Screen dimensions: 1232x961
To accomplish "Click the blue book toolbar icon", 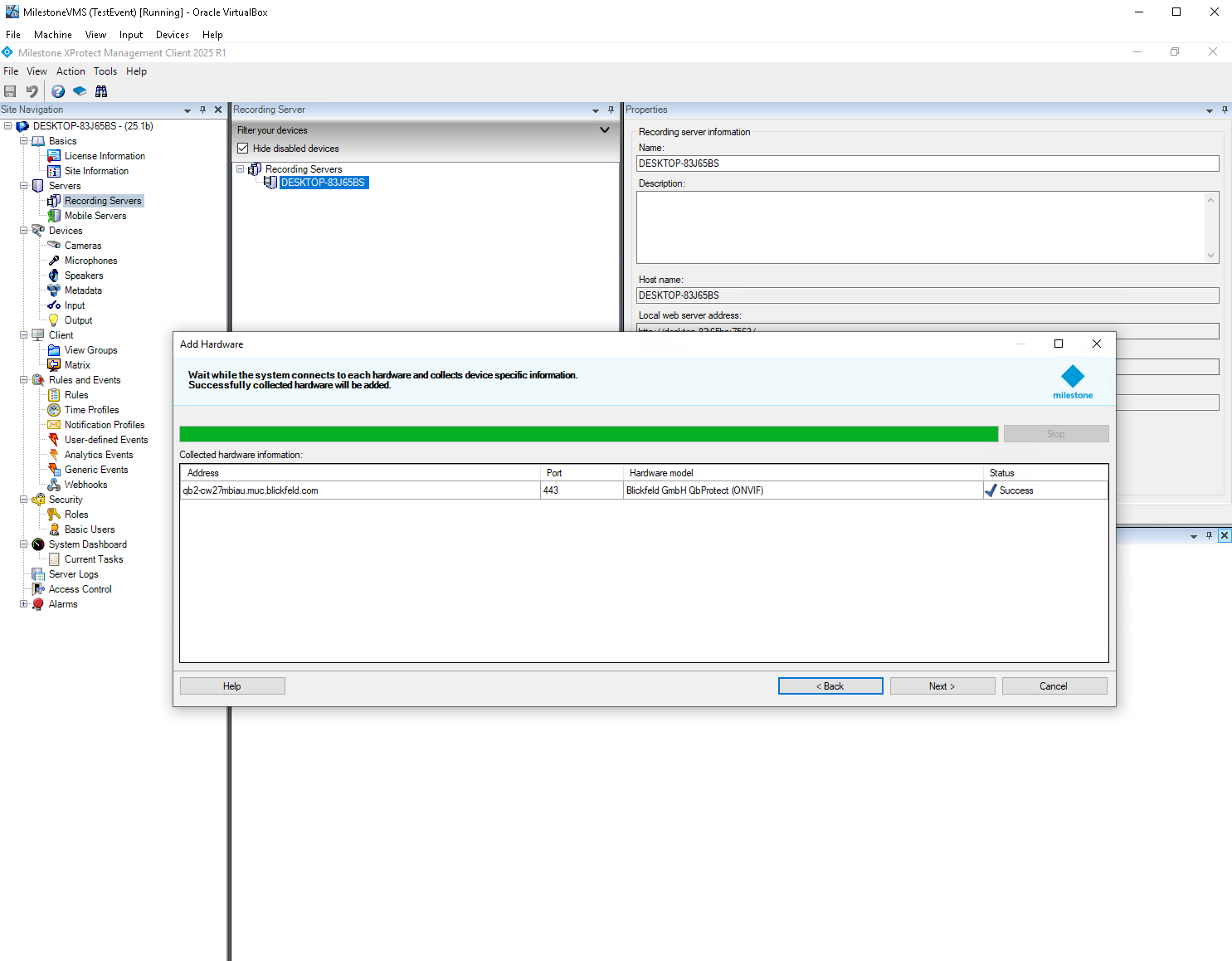I will 80,91.
